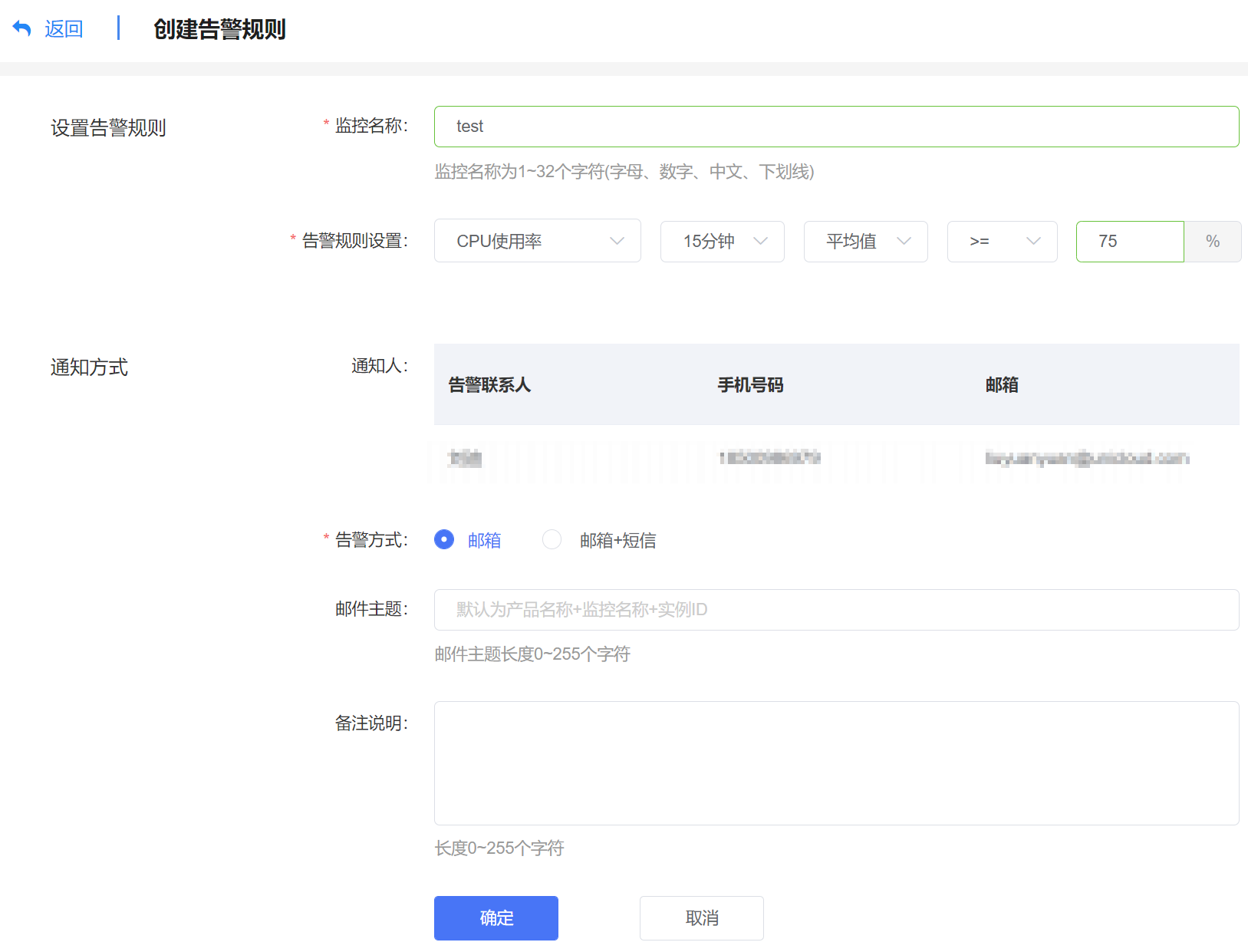Click the 取消 cancel button
Image resolution: width=1248 pixels, height=952 pixels.
point(700,917)
